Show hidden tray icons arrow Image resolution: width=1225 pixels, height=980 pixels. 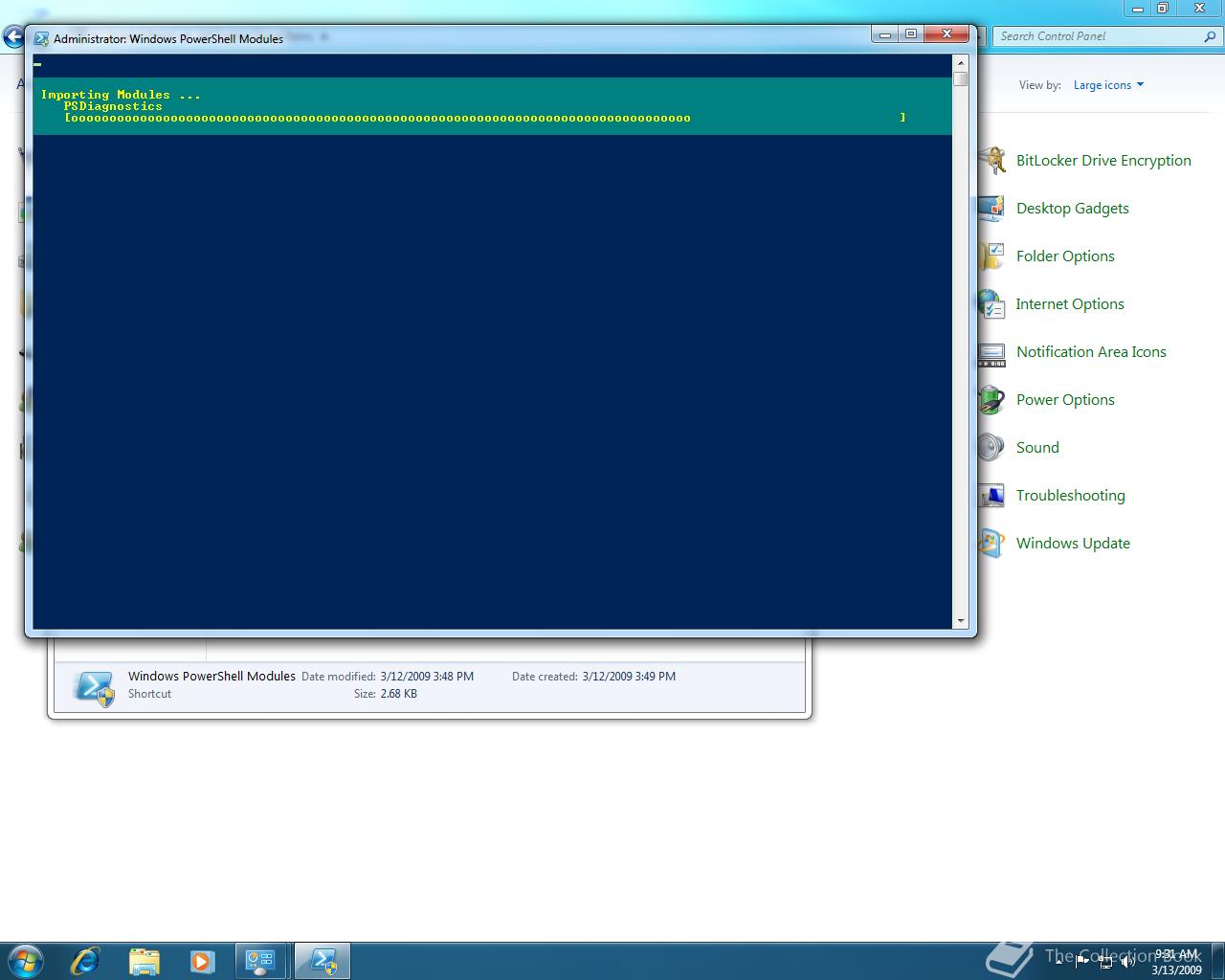click(1058, 962)
